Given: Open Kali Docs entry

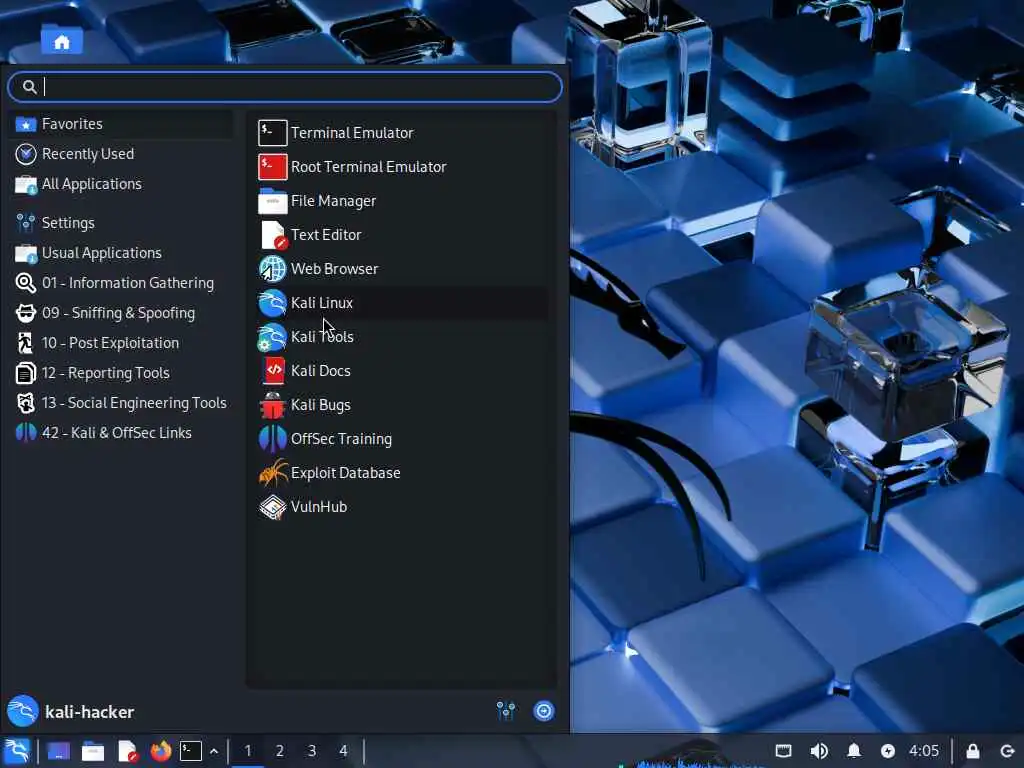Looking at the screenshot, I should click(x=402, y=370).
